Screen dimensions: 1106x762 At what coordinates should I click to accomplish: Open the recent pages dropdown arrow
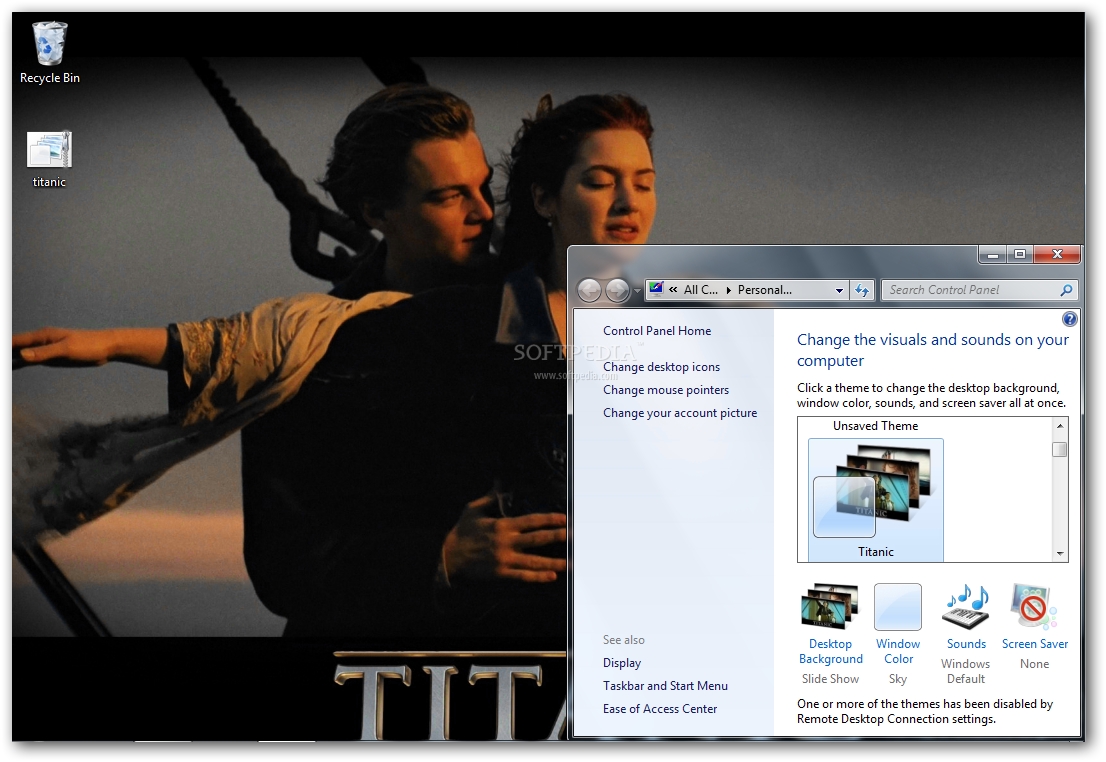(x=637, y=291)
